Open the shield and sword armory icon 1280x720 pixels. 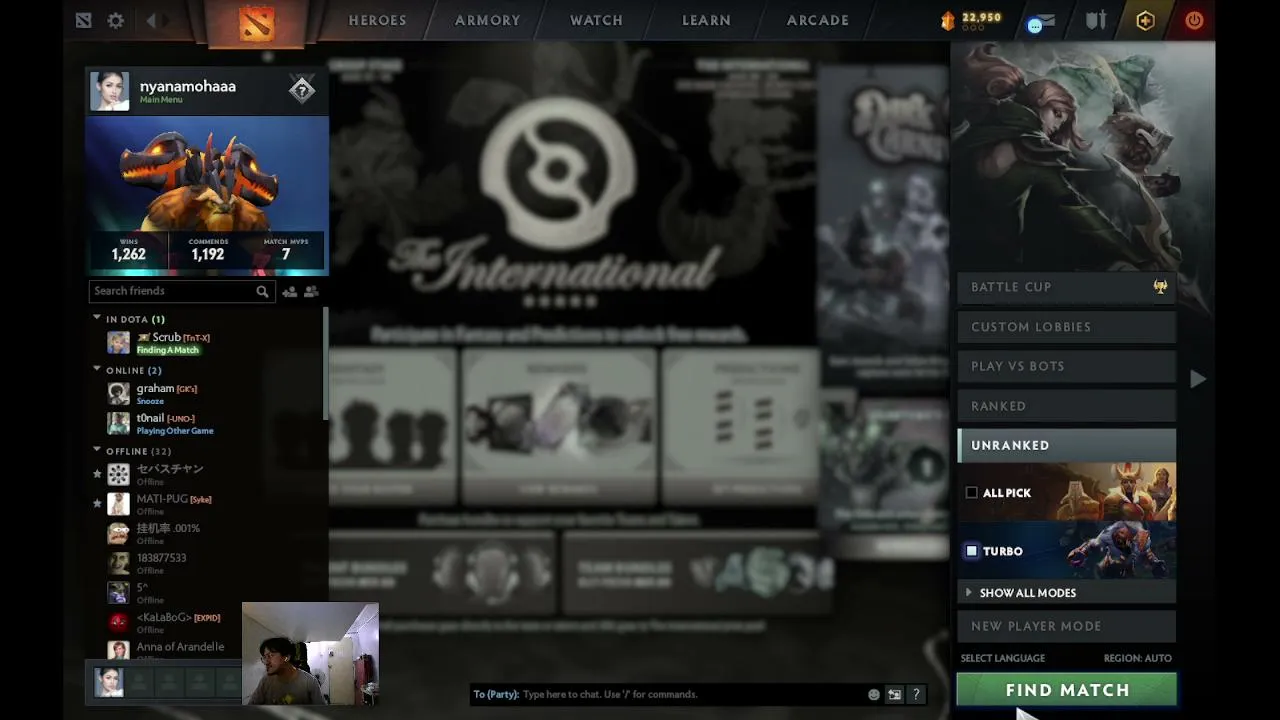pos(1096,20)
